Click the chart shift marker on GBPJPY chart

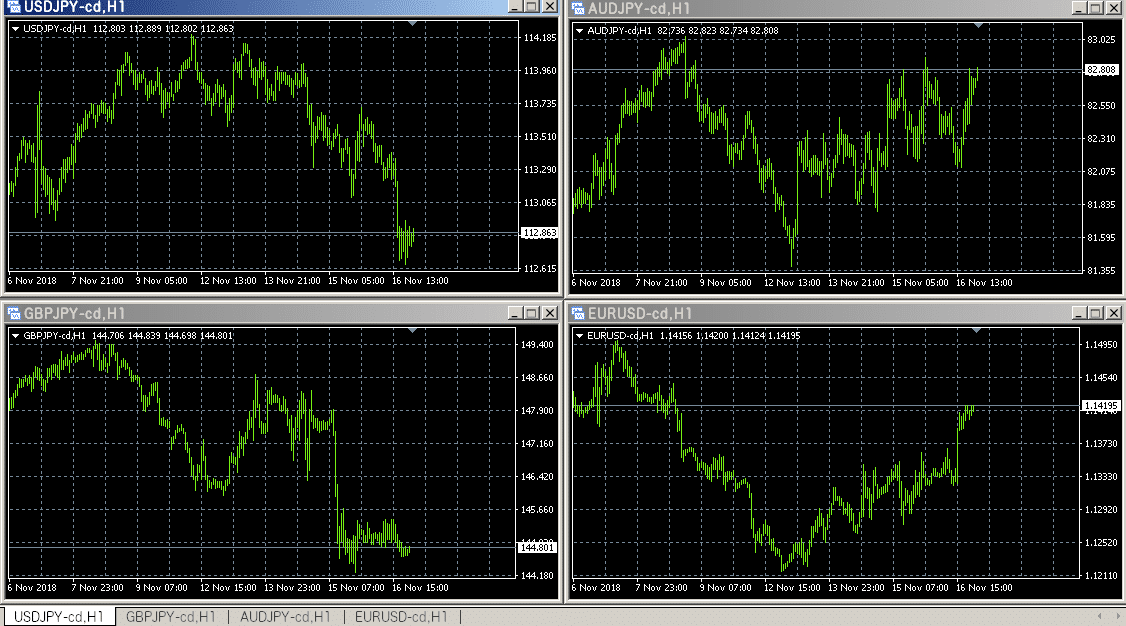click(x=412, y=331)
